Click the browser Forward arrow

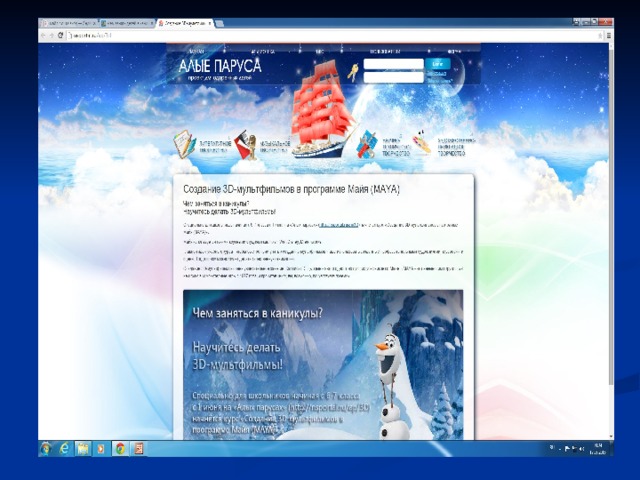[52, 35]
